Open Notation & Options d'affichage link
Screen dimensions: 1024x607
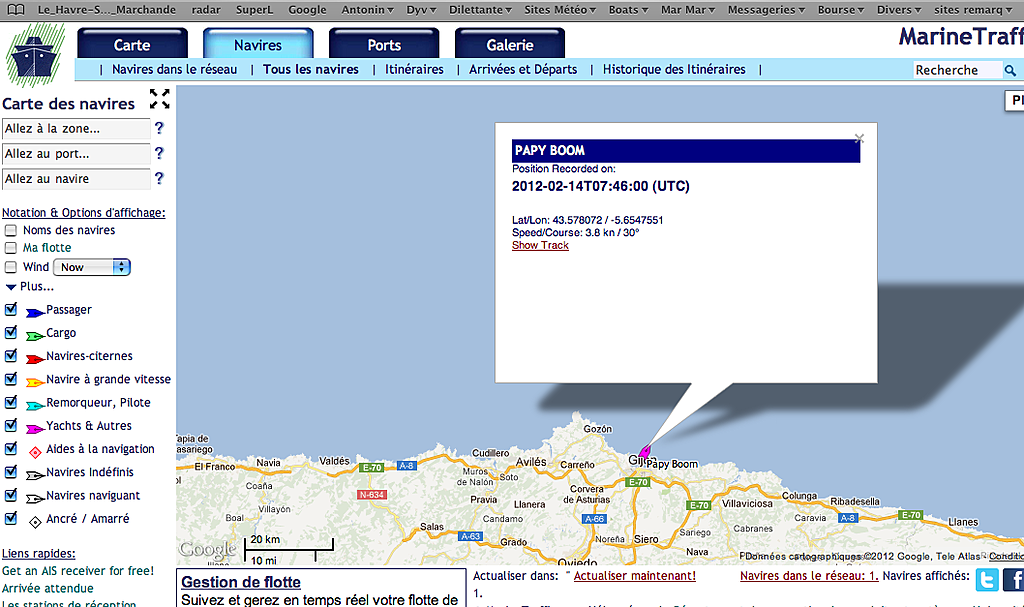[x=84, y=212]
